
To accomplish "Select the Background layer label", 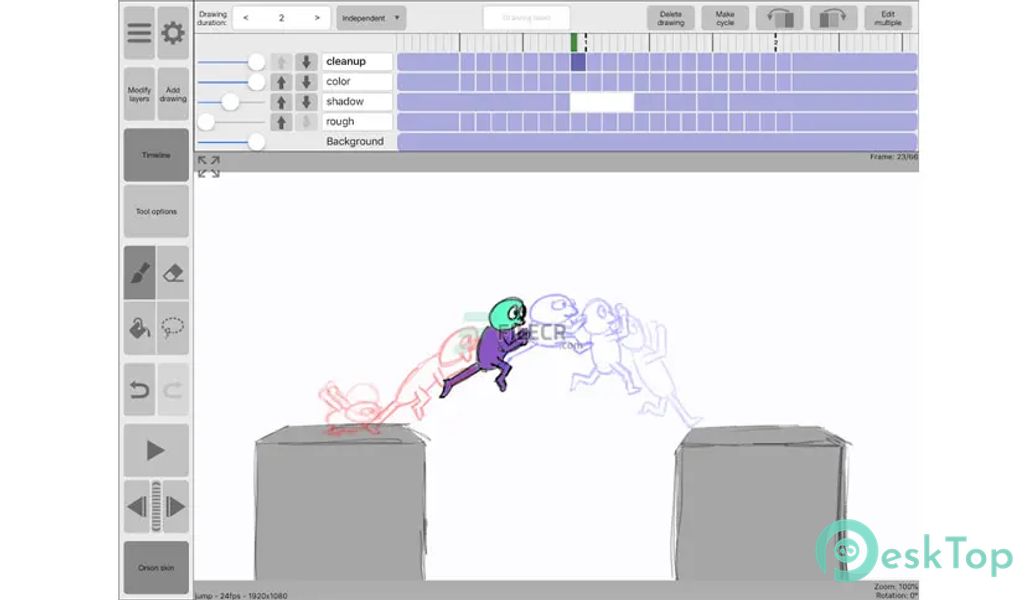I will 355,141.
